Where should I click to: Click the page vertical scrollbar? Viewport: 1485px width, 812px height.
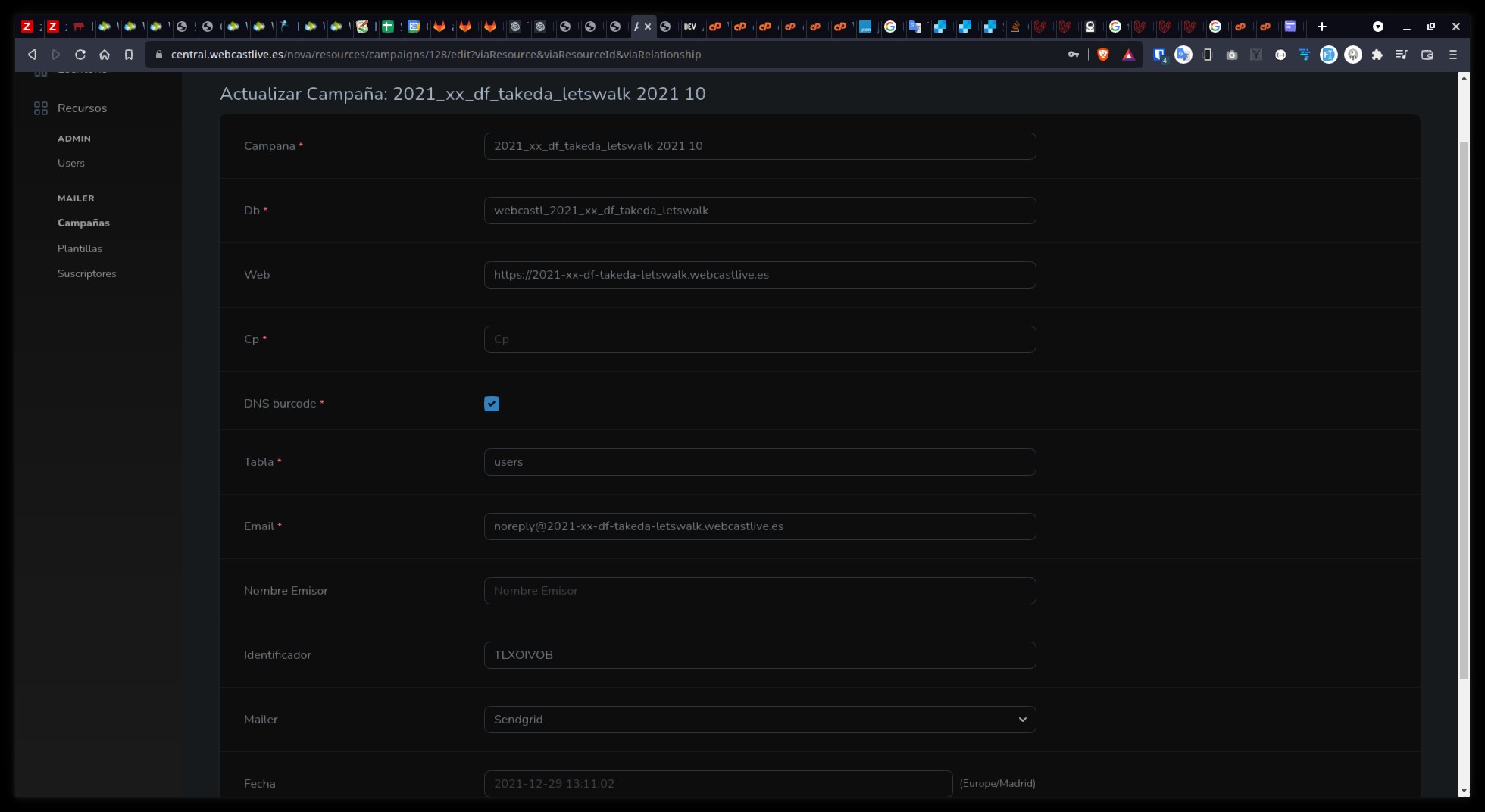[1464, 409]
